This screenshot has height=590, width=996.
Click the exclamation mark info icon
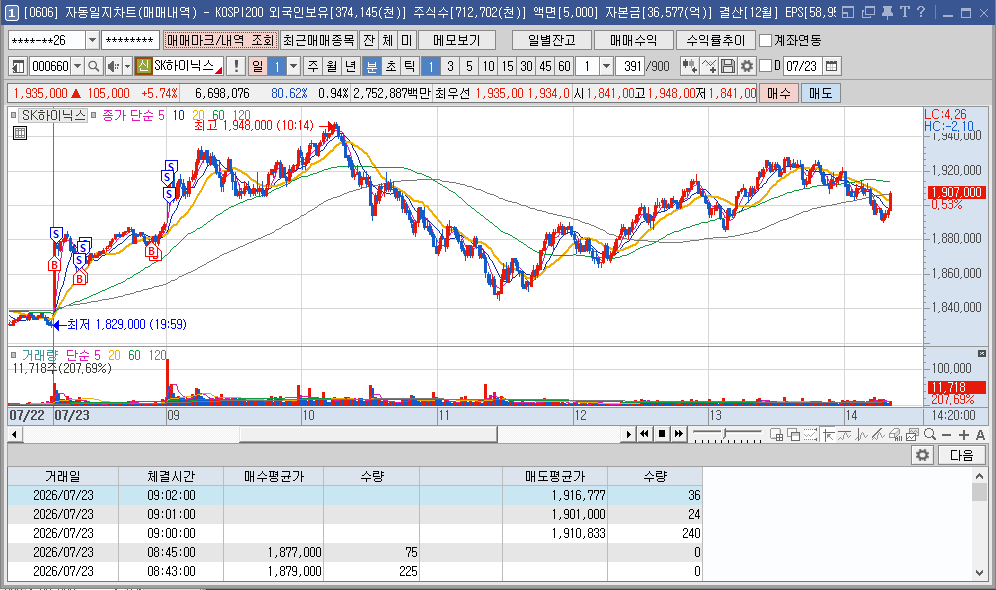tap(236, 66)
